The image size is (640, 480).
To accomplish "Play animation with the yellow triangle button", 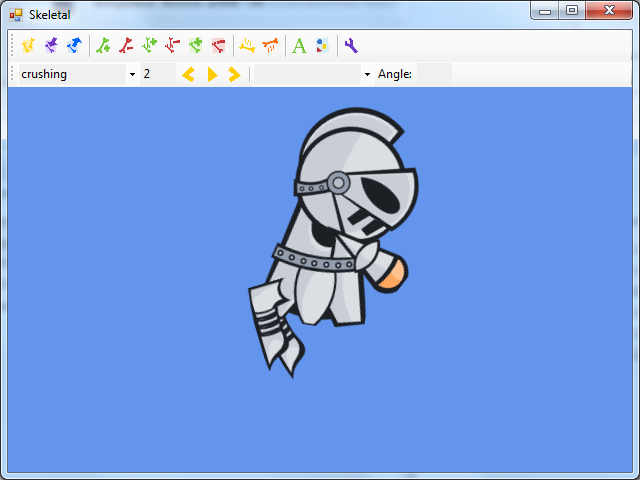I will (x=212, y=74).
